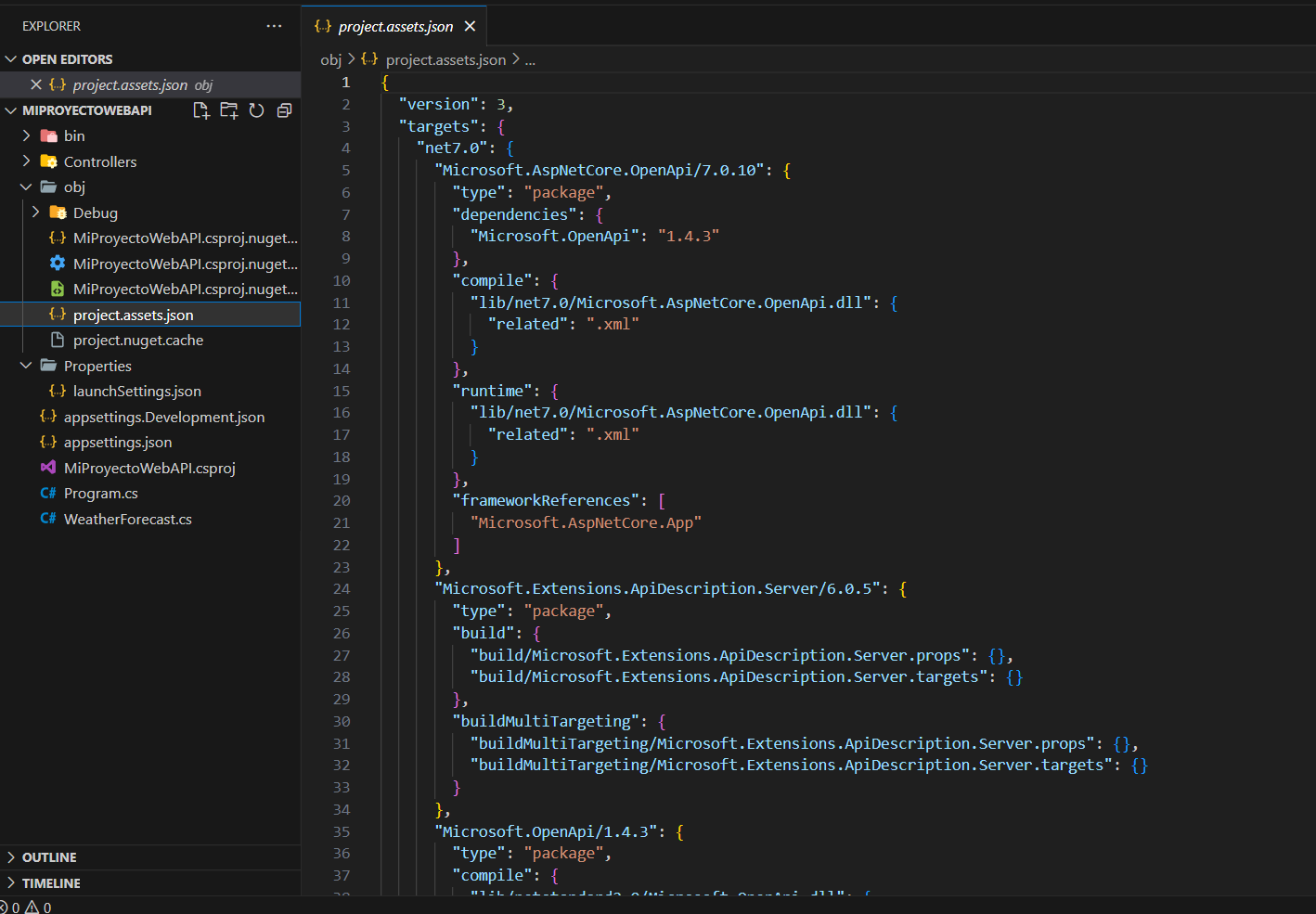Open Program.cs file
The image size is (1316, 914).
pyautogui.click(x=101, y=493)
